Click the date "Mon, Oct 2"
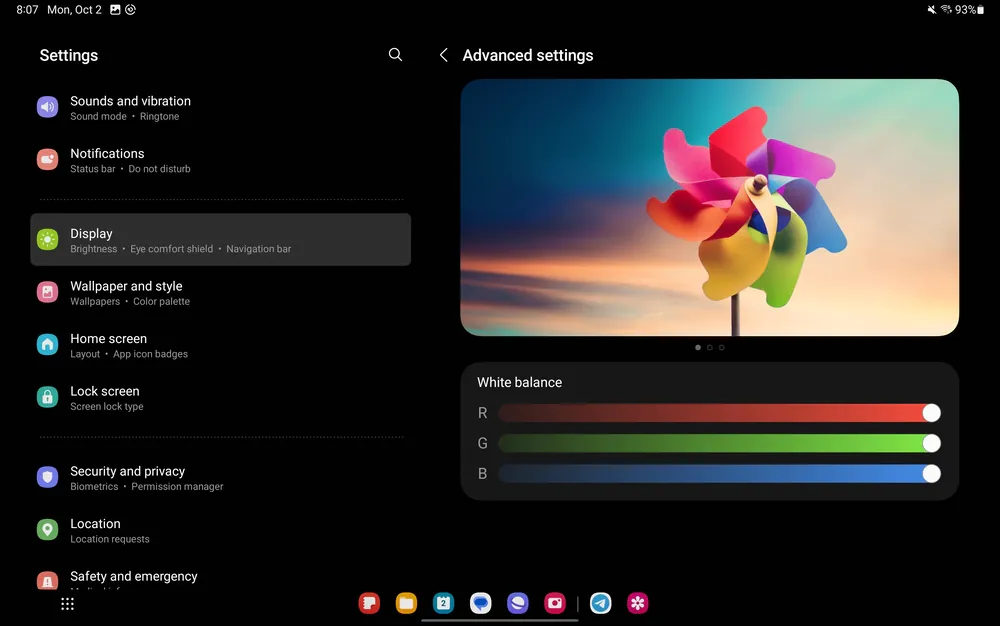The image size is (1000, 626). [75, 10]
